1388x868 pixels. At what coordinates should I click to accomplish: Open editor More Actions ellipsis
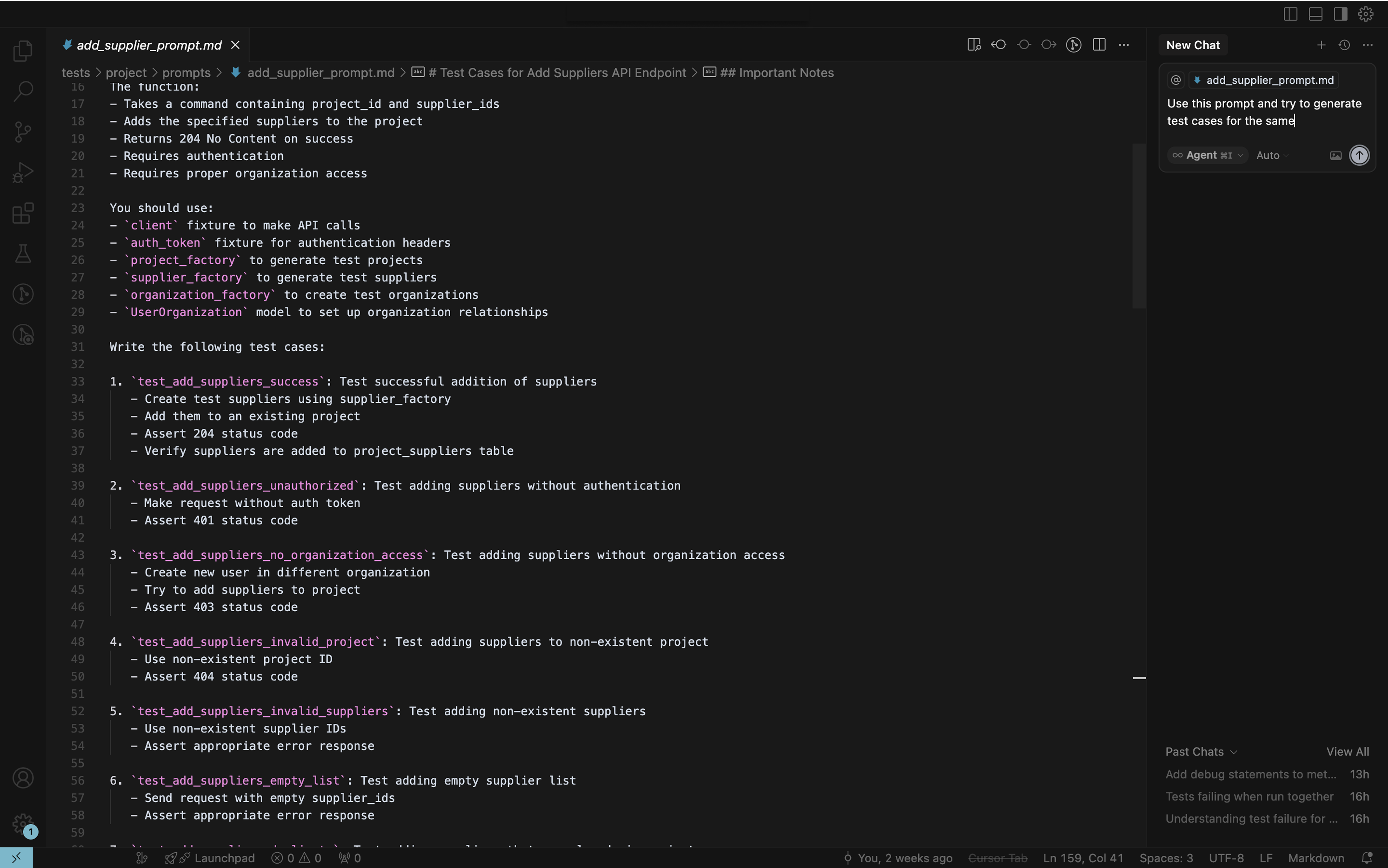click(1124, 45)
